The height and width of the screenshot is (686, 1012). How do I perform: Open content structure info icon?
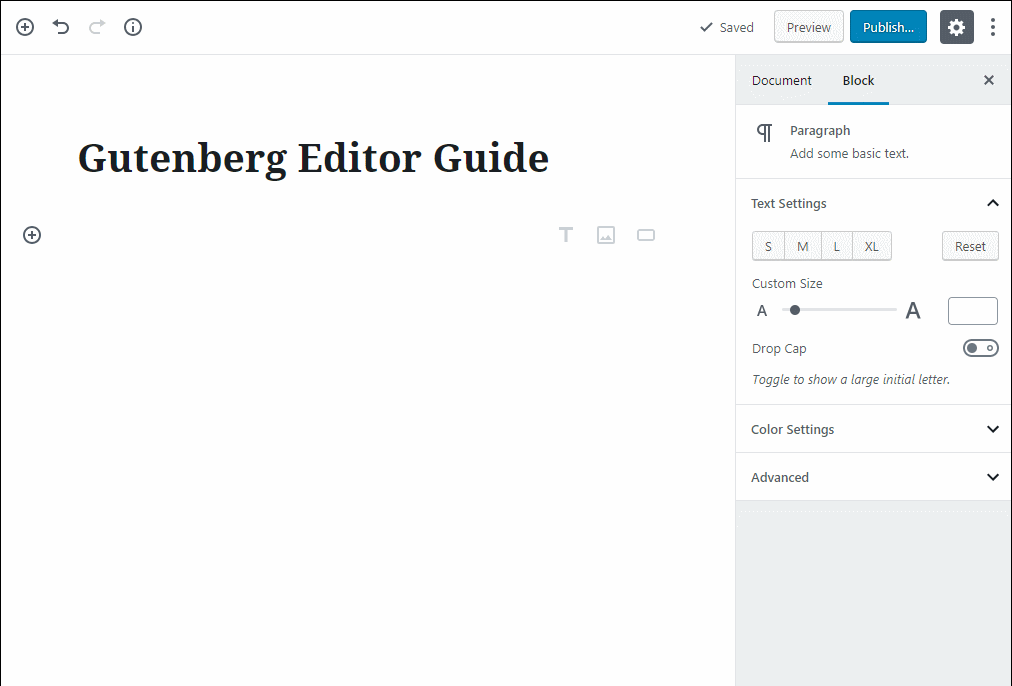133,27
